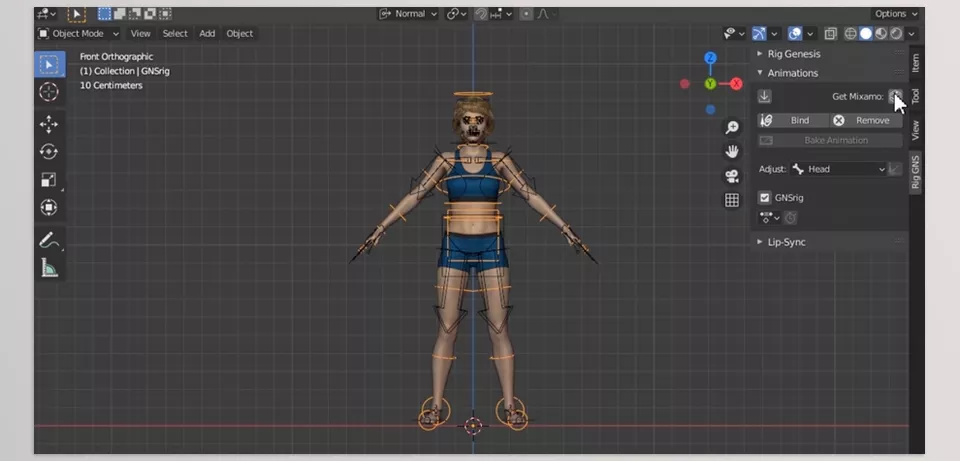Image resolution: width=960 pixels, height=461 pixels.
Task: Click the import download-arrow icon in Animations
Action: click(x=765, y=96)
